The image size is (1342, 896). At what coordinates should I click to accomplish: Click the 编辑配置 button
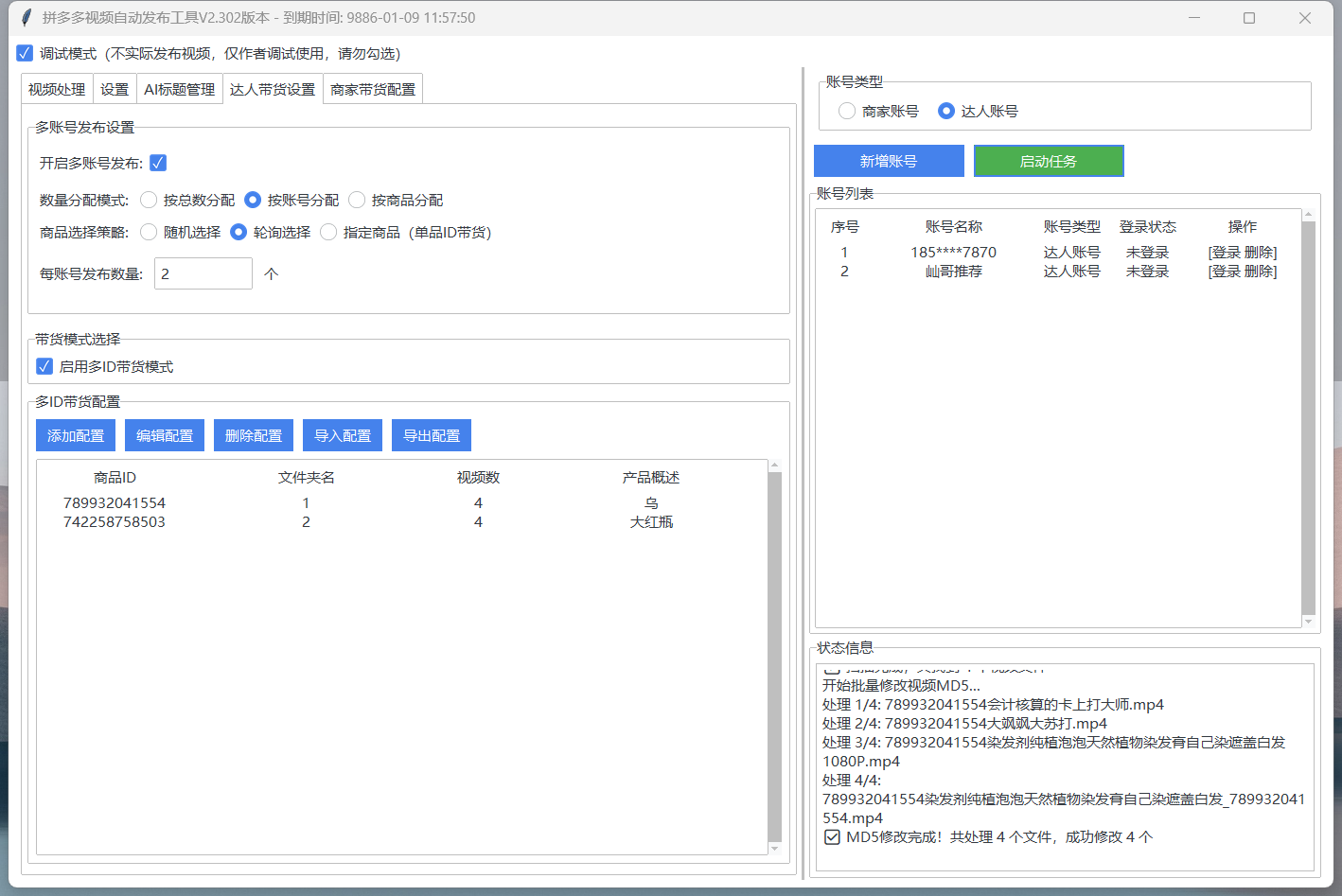click(x=165, y=435)
